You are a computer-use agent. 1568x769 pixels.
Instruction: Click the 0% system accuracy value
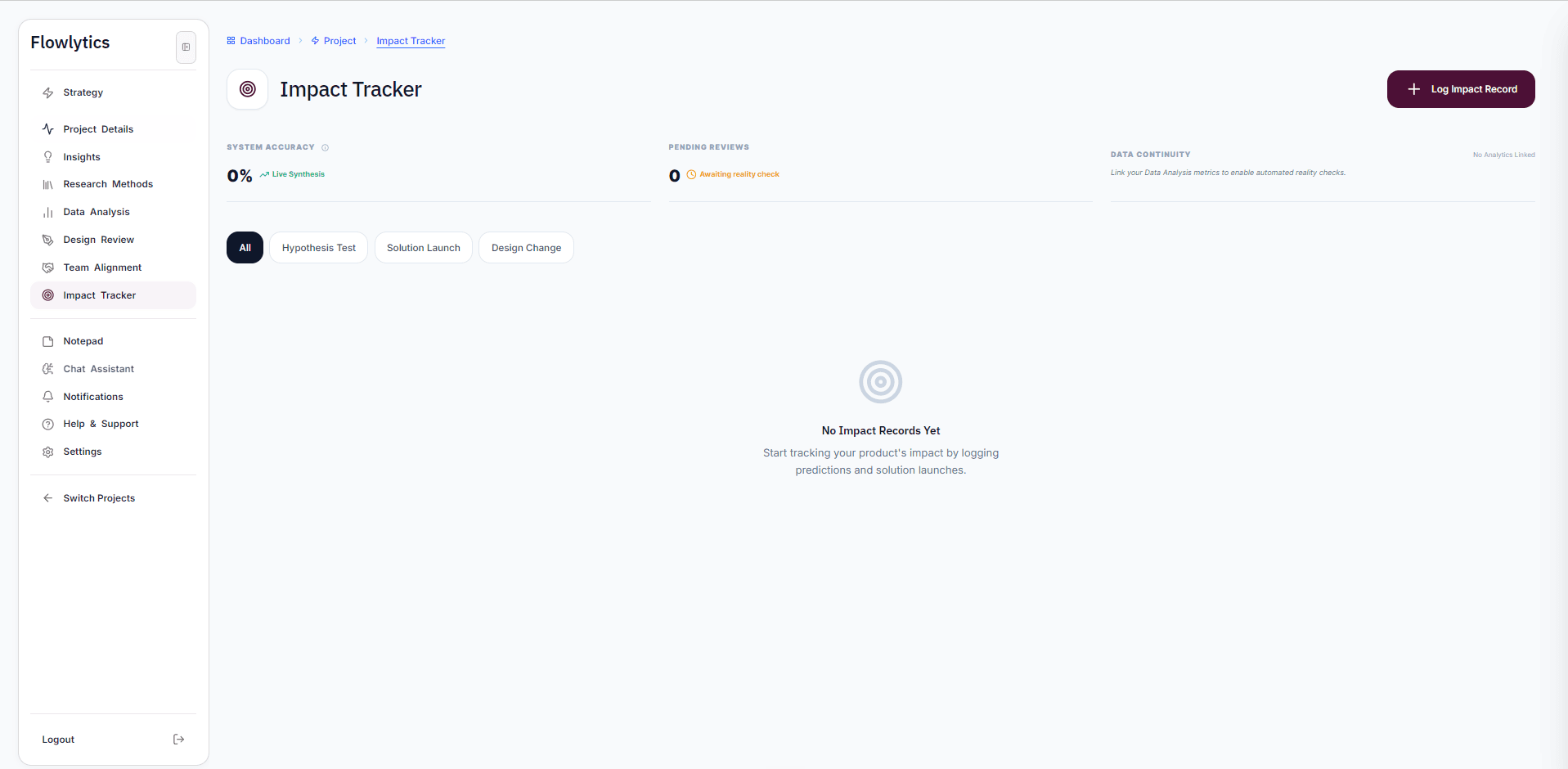(240, 176)
